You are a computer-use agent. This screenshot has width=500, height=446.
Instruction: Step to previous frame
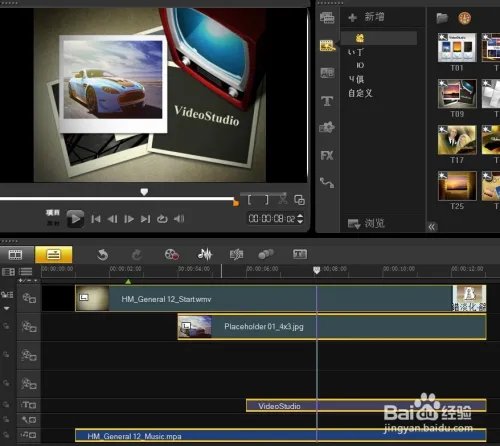pyautogui.click(x=112, y=219)
